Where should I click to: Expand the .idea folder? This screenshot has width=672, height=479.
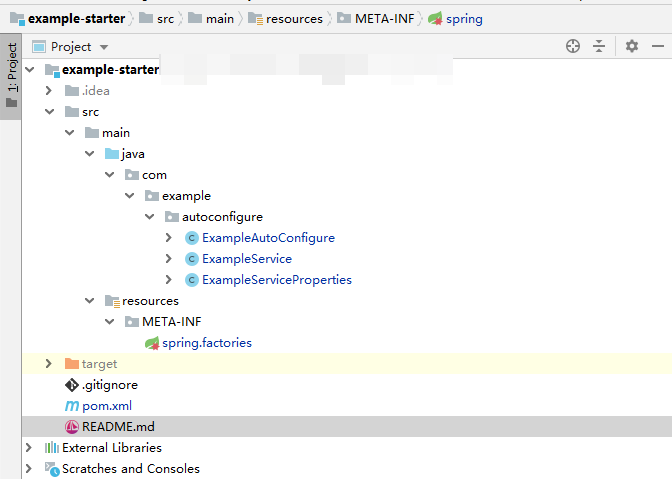click(x=49, y=90)
